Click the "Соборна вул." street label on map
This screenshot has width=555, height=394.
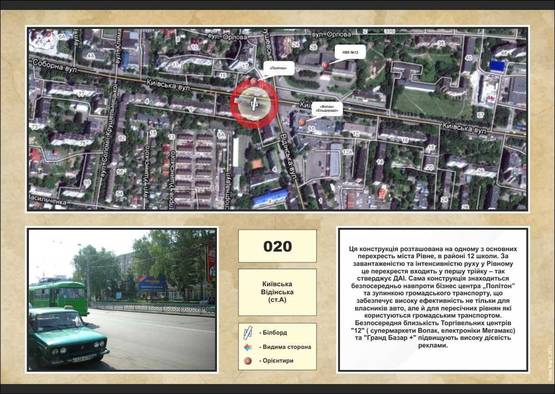tap(54, 66)
